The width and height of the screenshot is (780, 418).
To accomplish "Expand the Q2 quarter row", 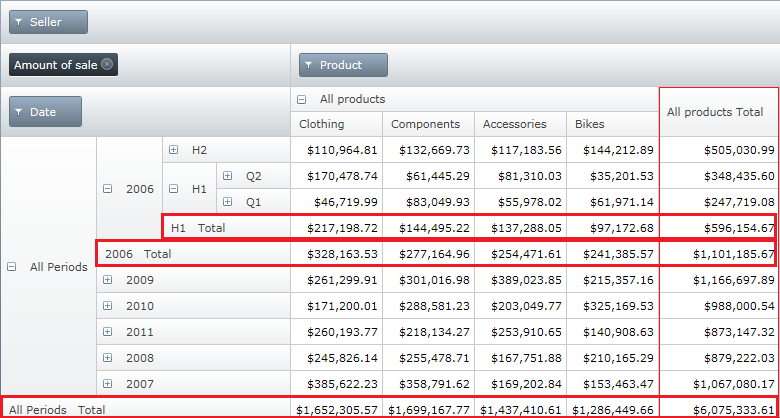I will tap(228, 176).
